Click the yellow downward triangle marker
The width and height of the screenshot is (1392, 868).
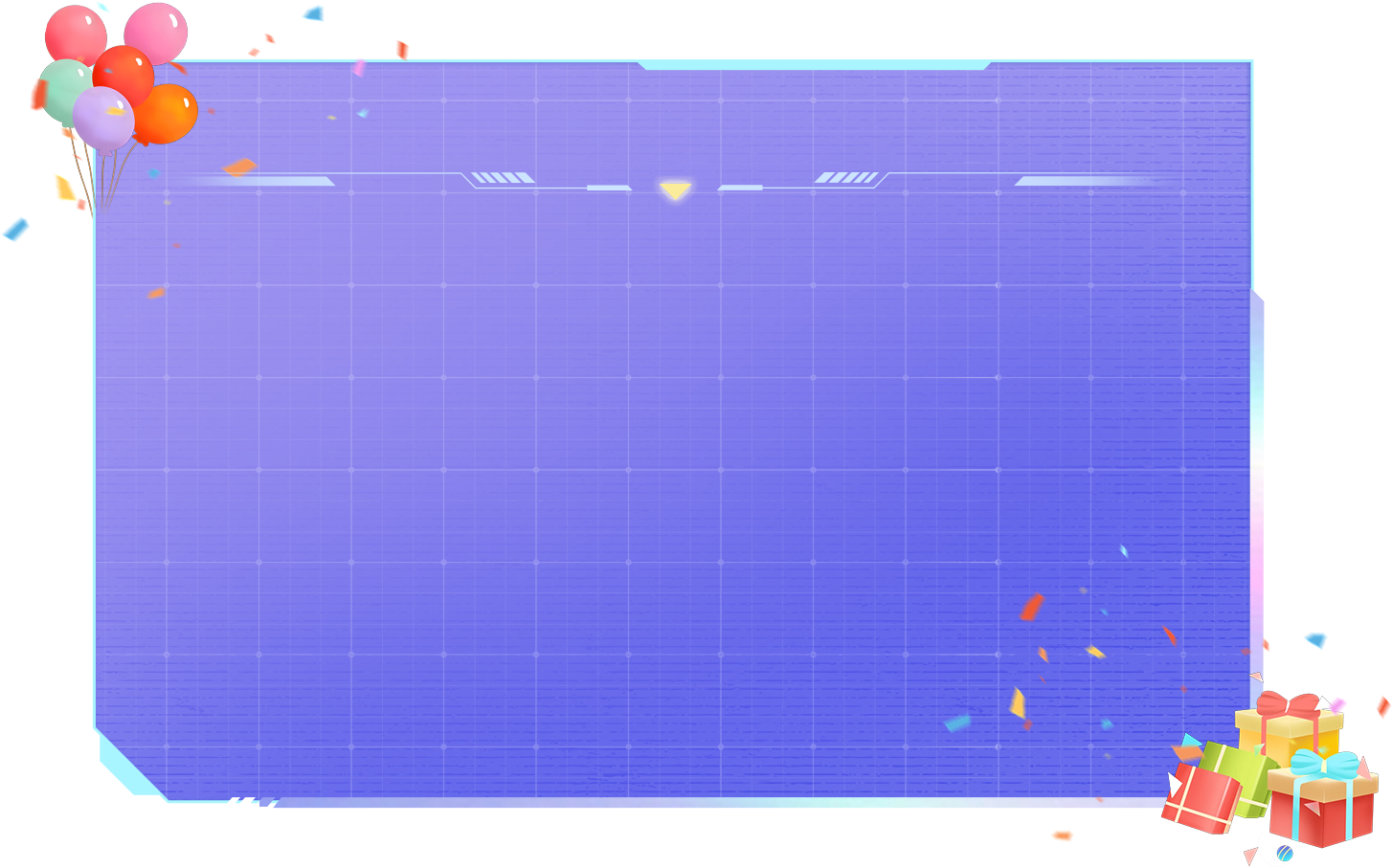tap(675, 190)
